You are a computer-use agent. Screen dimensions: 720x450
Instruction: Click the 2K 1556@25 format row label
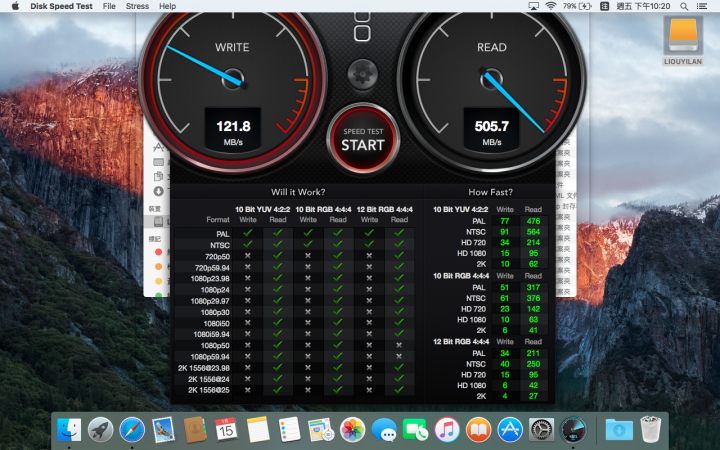coord(208,390)
